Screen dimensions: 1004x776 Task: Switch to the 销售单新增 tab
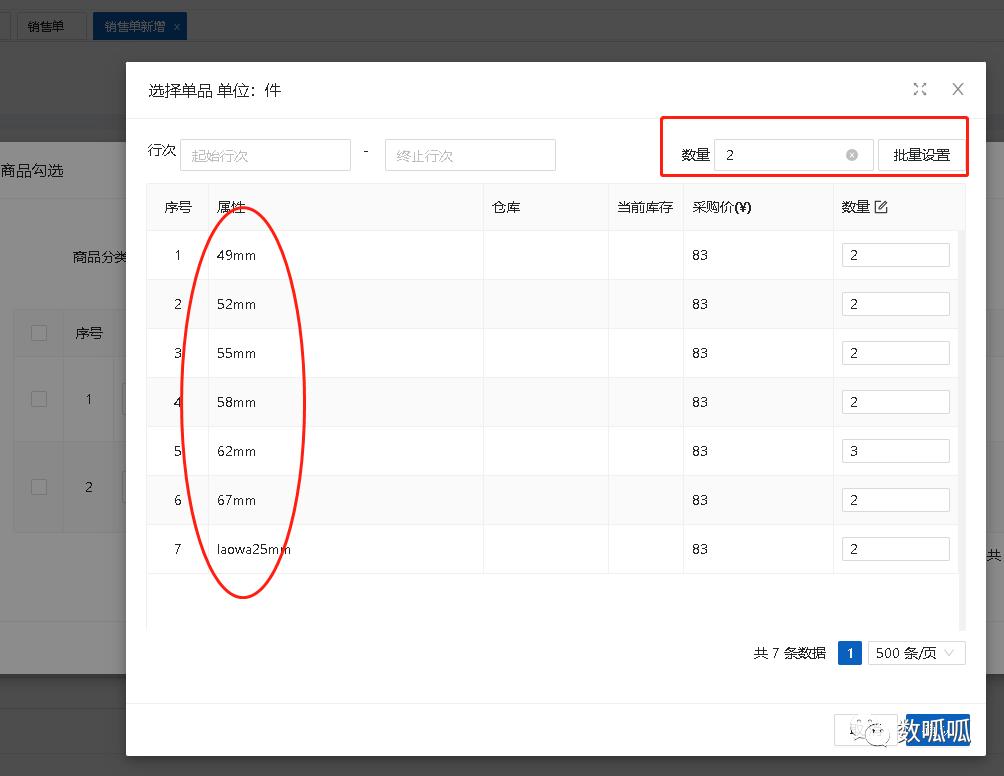(133, 25)
